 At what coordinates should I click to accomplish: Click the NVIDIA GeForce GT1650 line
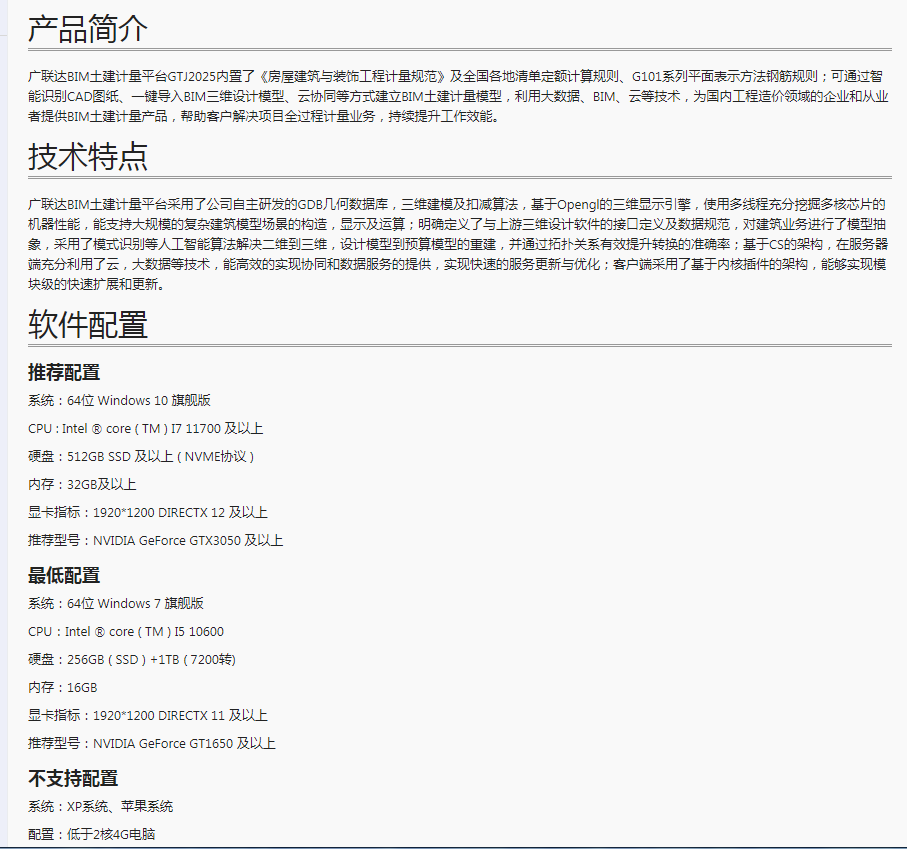pyautogui.click(x=152, y=743)
